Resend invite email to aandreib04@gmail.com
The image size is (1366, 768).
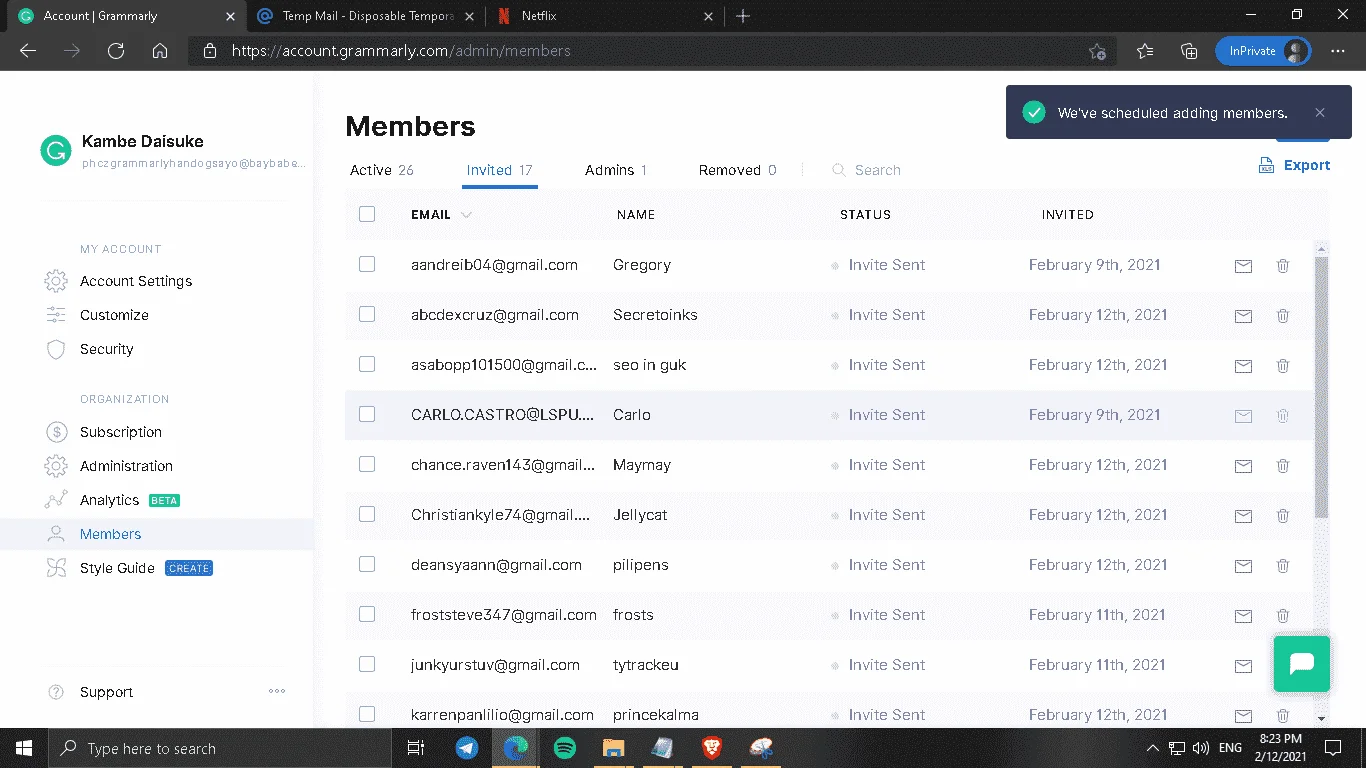[x=1243, y=266]
